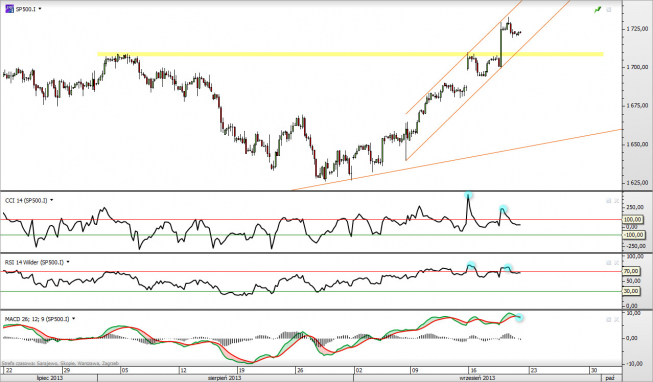Click the 1 625,00 price axis label
The height and width of the screenshot is (382, 653).
(637, 182)
